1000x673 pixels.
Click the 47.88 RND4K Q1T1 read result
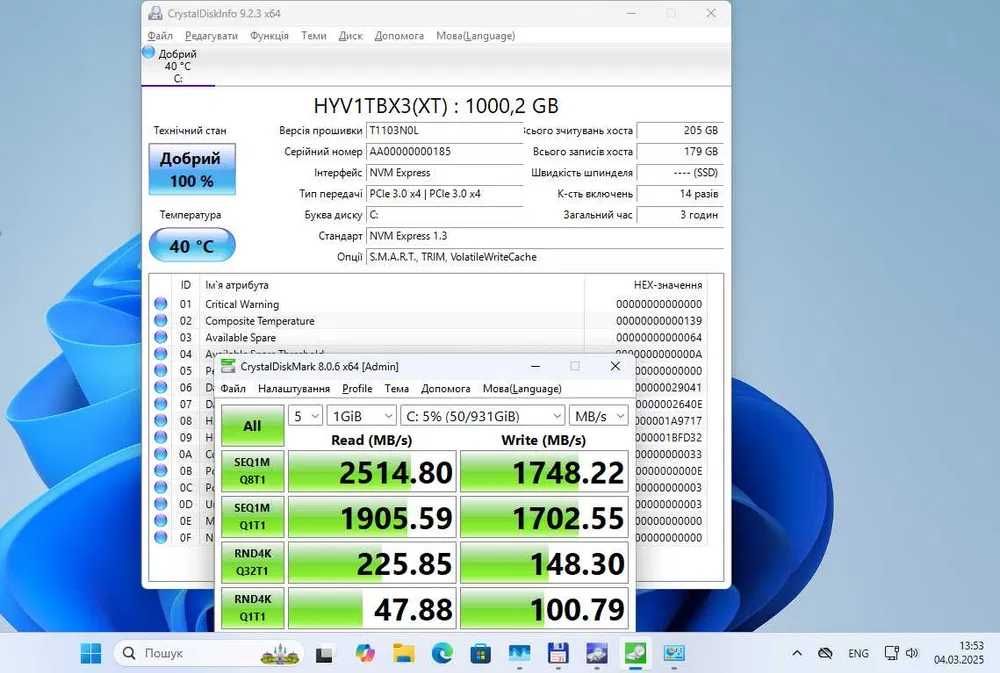(372, 609)
